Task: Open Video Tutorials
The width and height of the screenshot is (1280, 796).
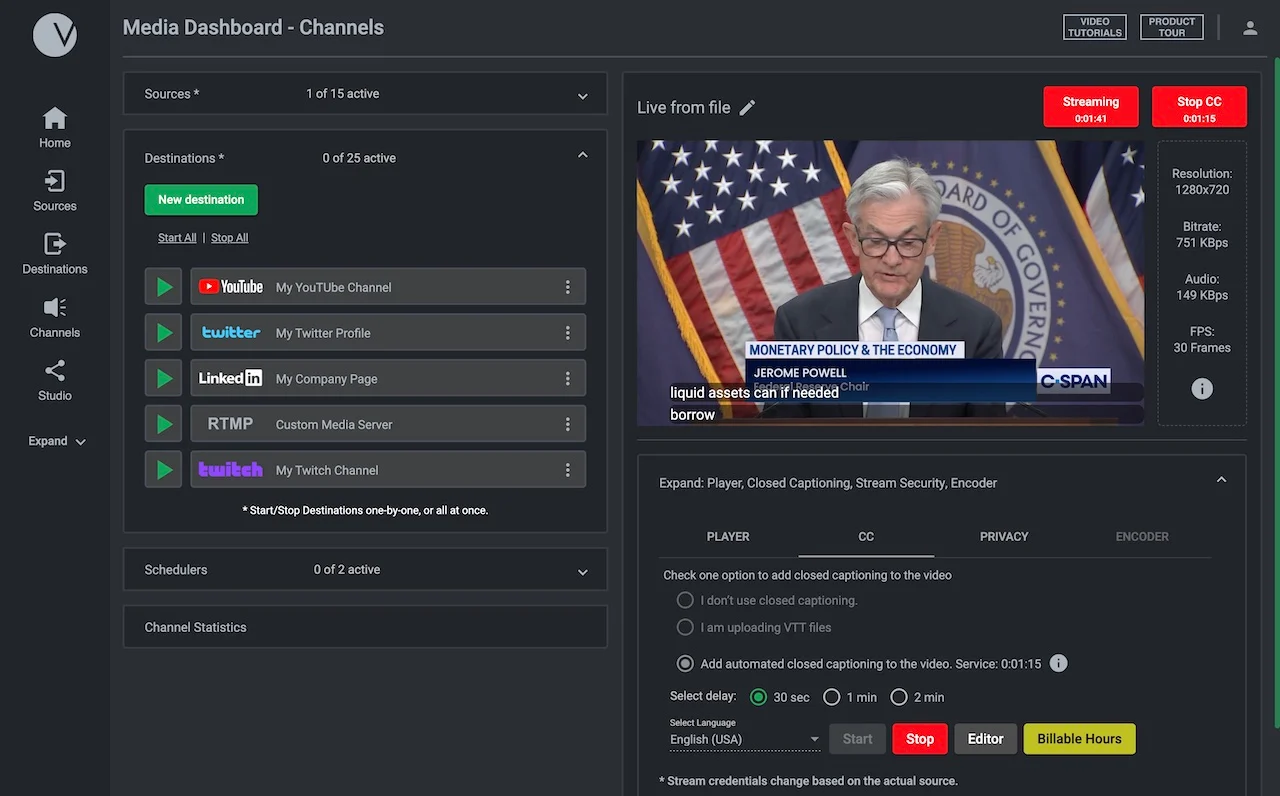Action: 1095,27
